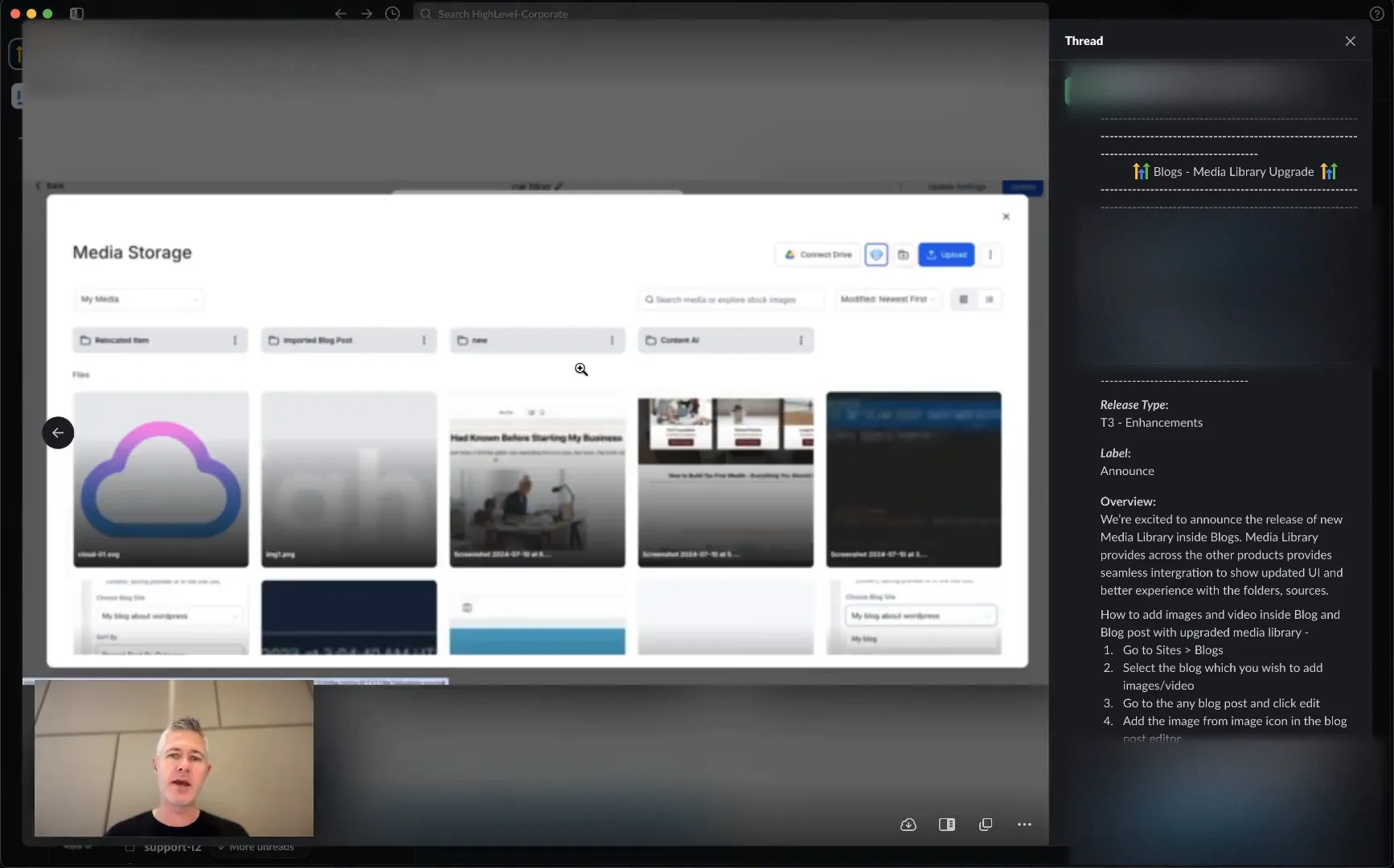Click the new folder icon beside Upload
This screenshot has width=1394, height=868.
(903, 255)
